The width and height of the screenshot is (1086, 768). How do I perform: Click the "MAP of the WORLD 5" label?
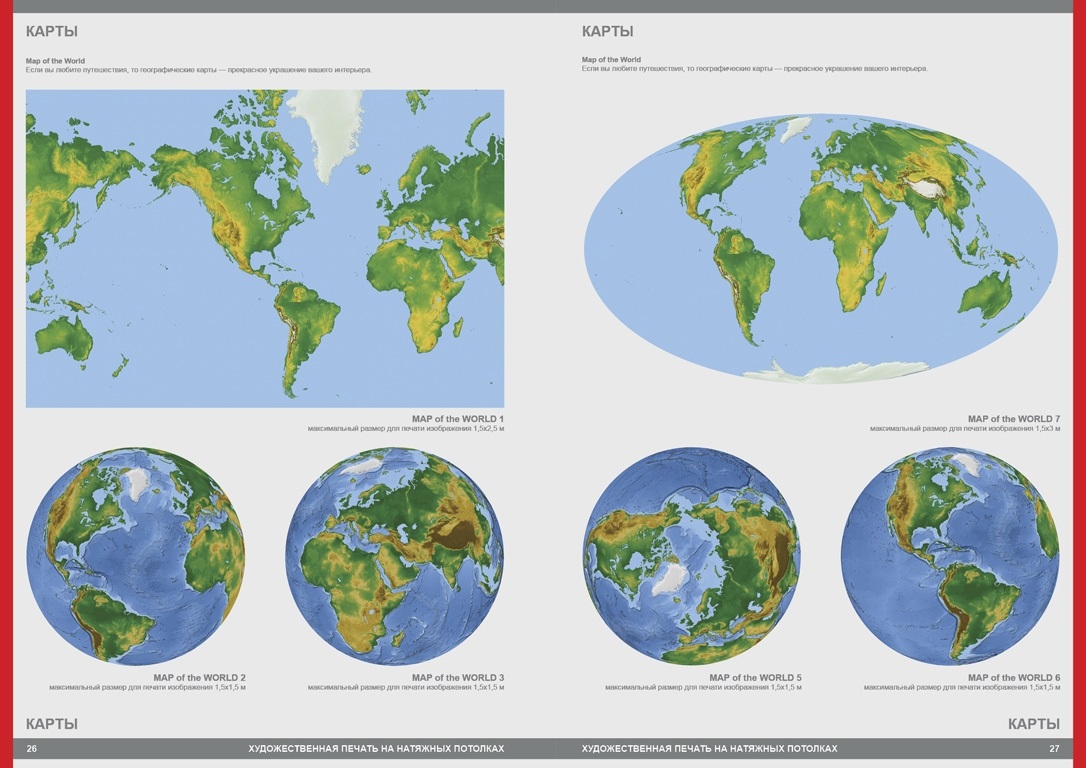pyautogui.click(x=755, y=678)
